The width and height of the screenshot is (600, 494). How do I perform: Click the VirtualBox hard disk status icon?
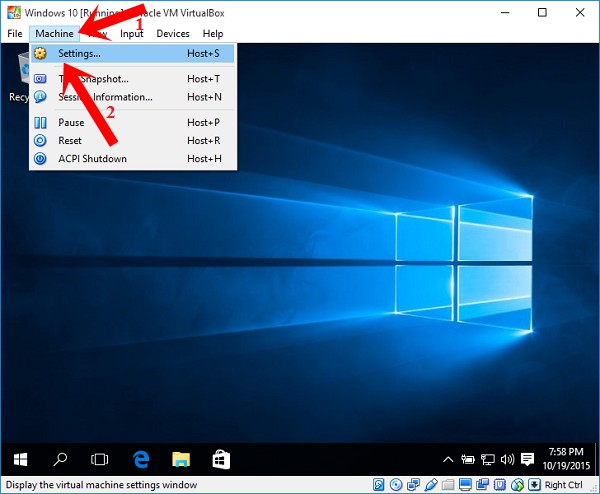click(378, 485)
